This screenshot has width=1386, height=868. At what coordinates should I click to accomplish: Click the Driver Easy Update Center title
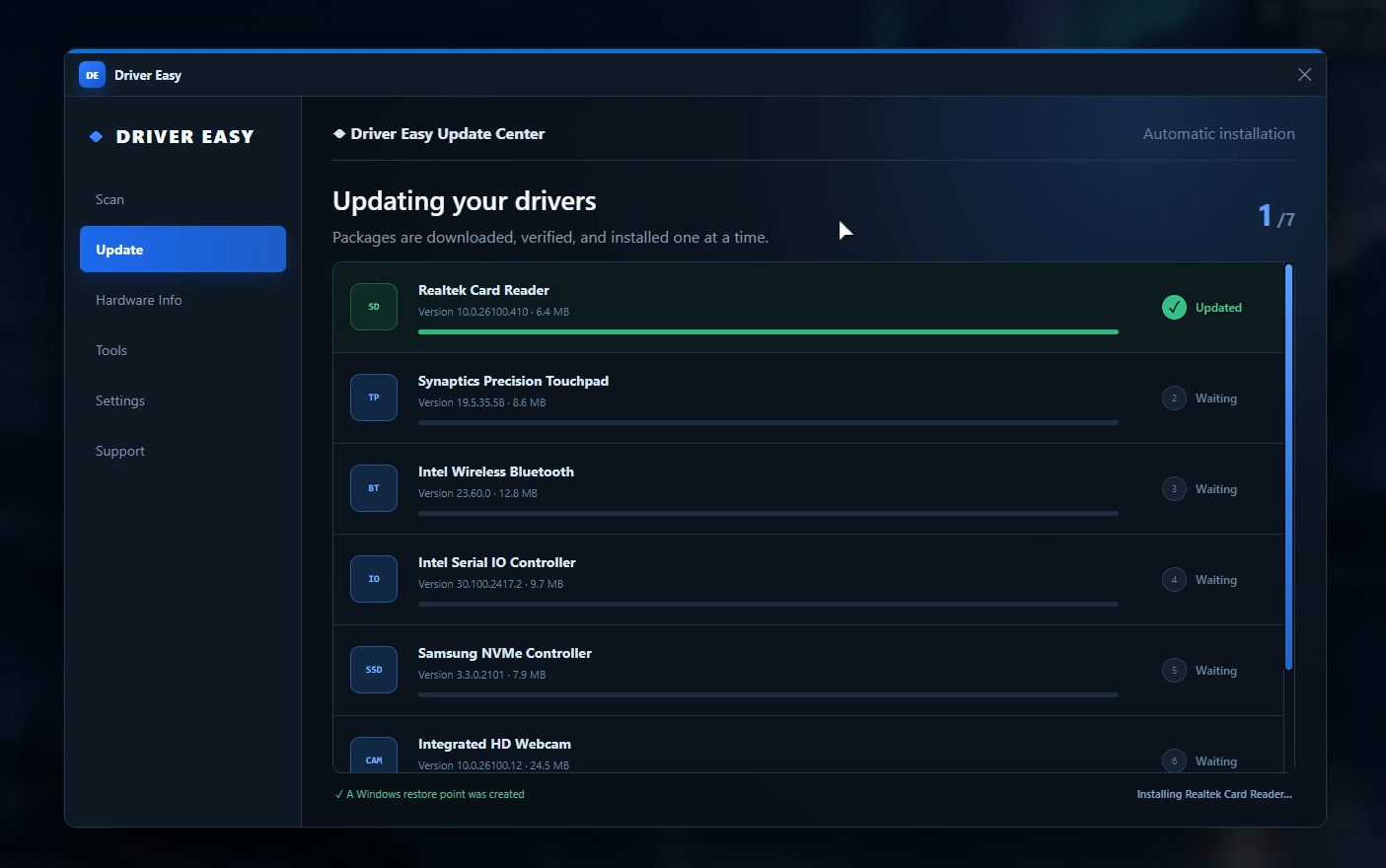tap(448, 134)
